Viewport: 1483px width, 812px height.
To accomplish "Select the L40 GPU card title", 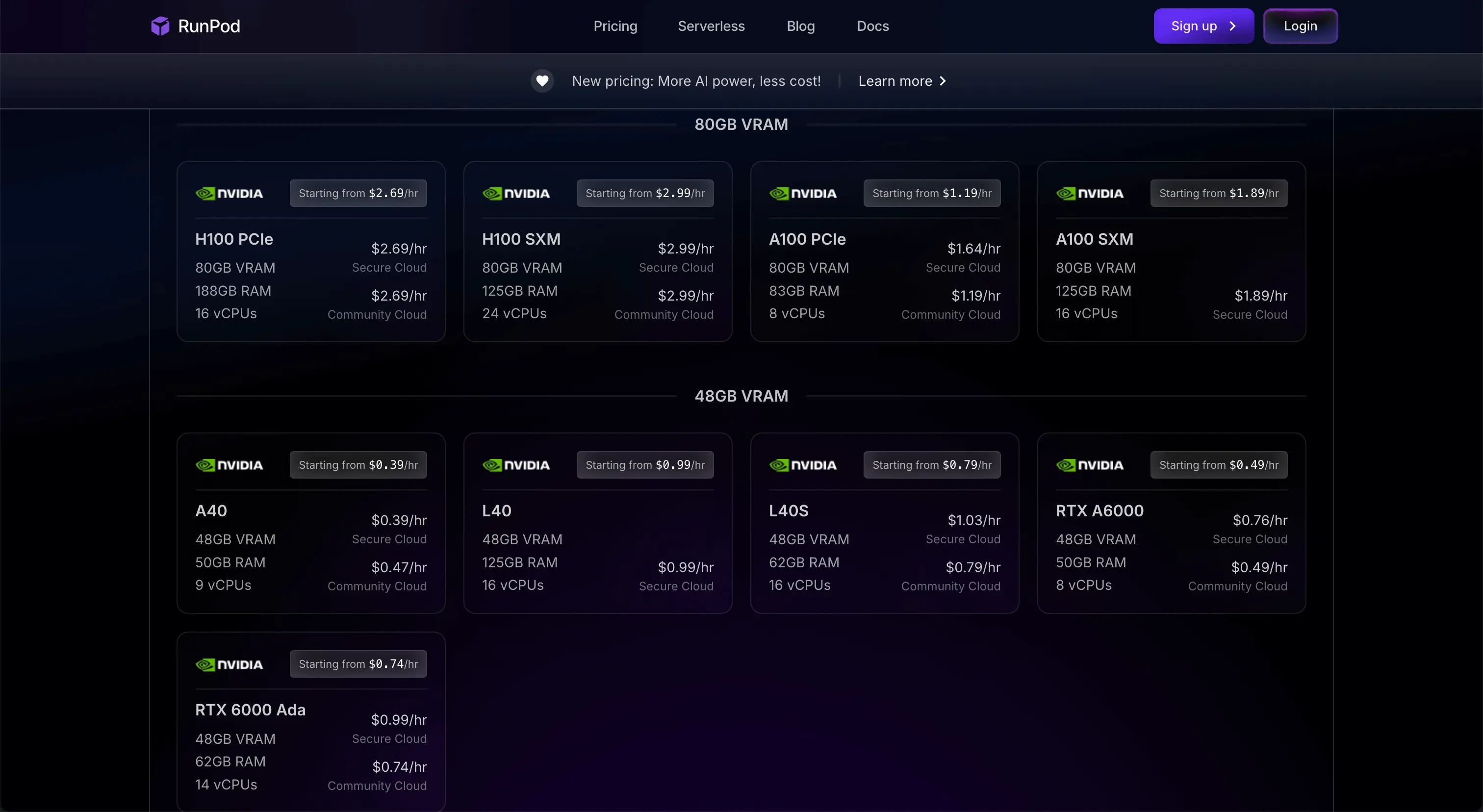I will 496,510.
